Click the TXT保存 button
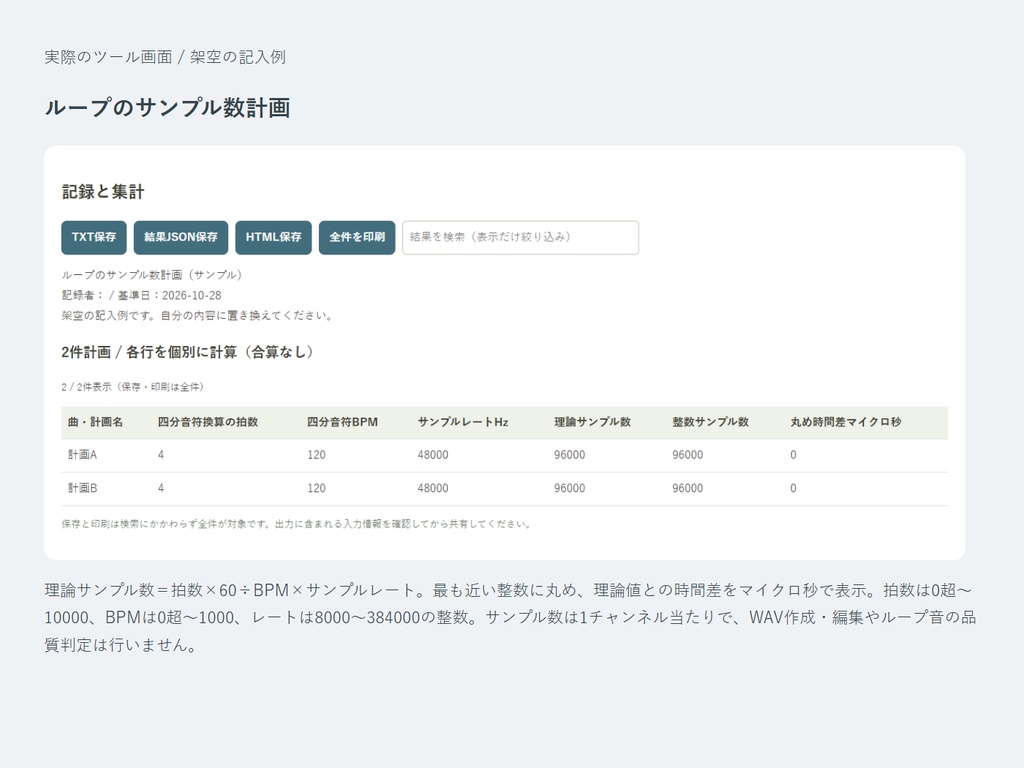The height and width of the screenshot is (768, 1024). tap(94, 237)
